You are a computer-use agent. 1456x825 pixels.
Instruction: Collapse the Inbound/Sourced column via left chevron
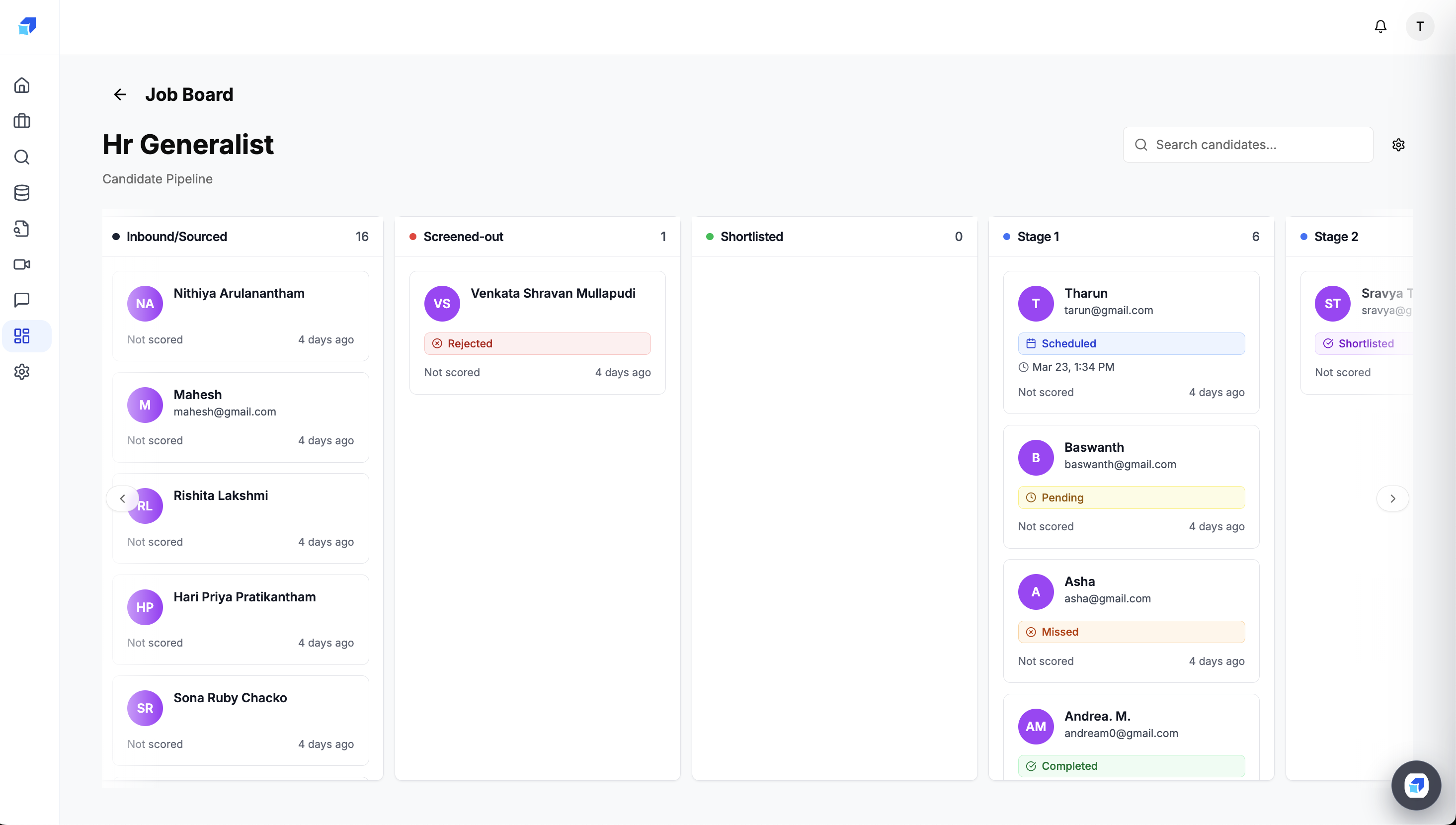tap(122, 498)
